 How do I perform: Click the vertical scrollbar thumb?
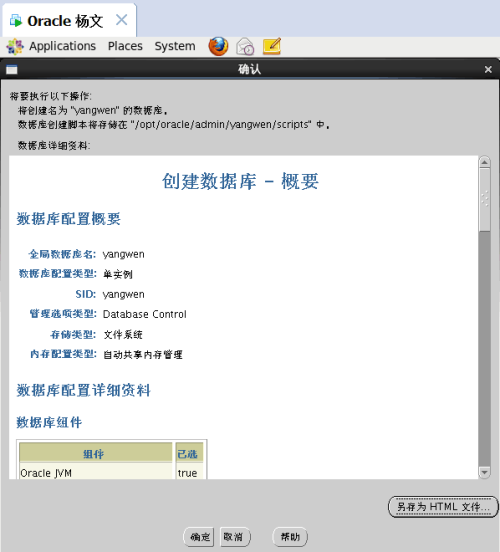click(485, 200)
